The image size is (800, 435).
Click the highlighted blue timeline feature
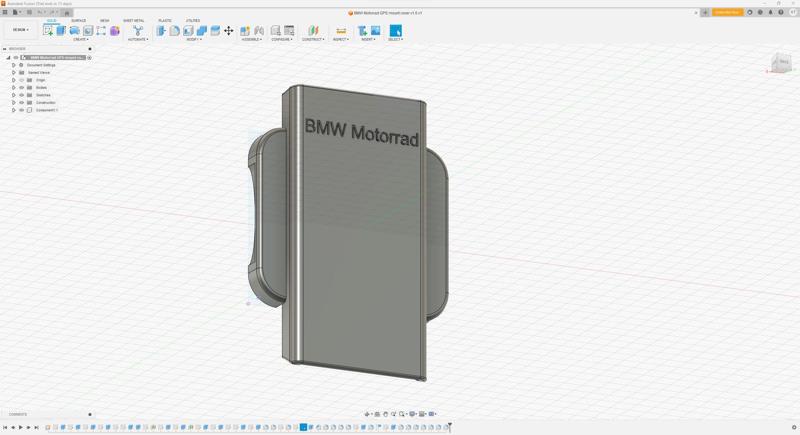[303, 427]
